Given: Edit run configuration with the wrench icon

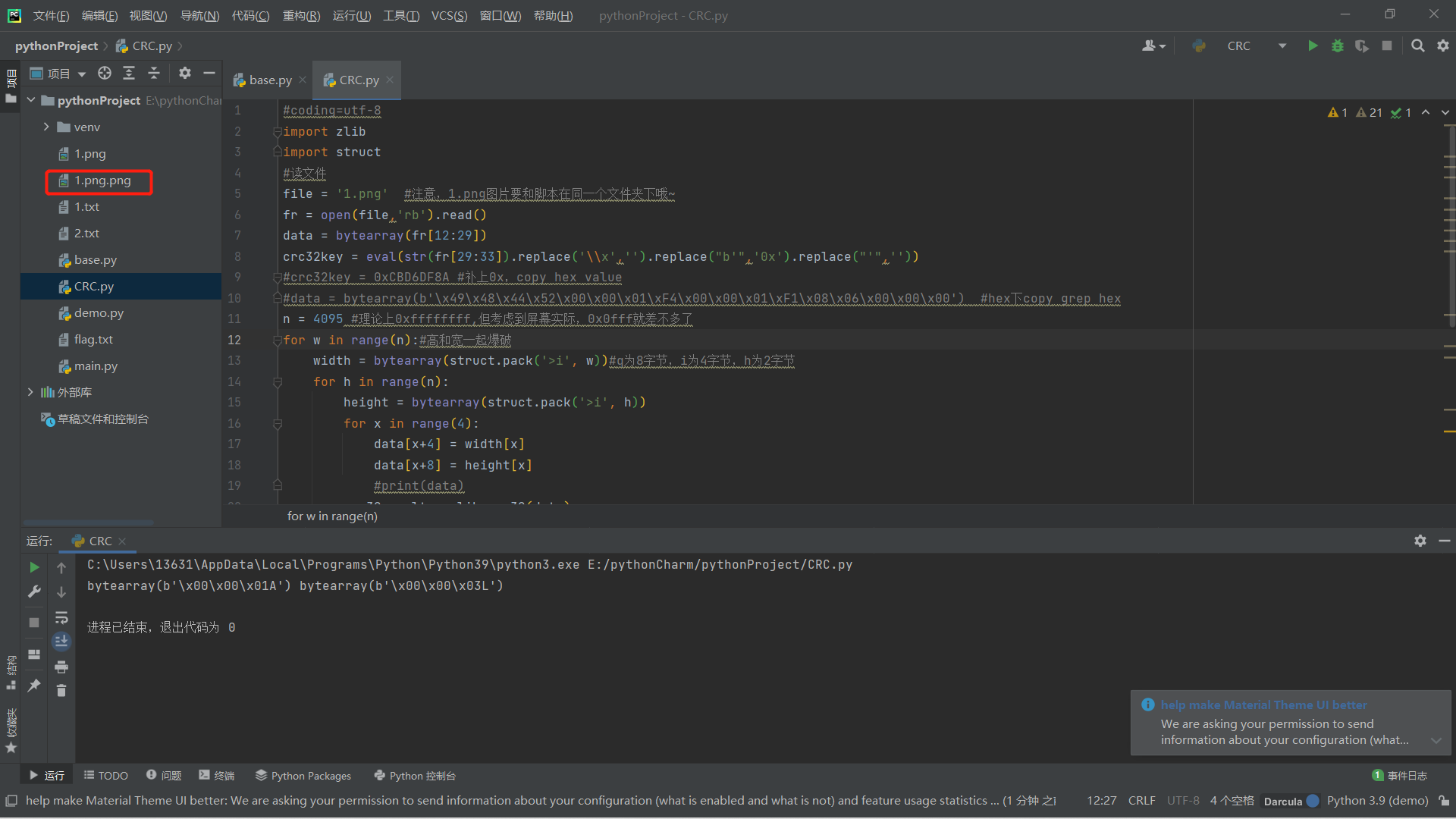Looking at the screenshot, I should point(33,591).
